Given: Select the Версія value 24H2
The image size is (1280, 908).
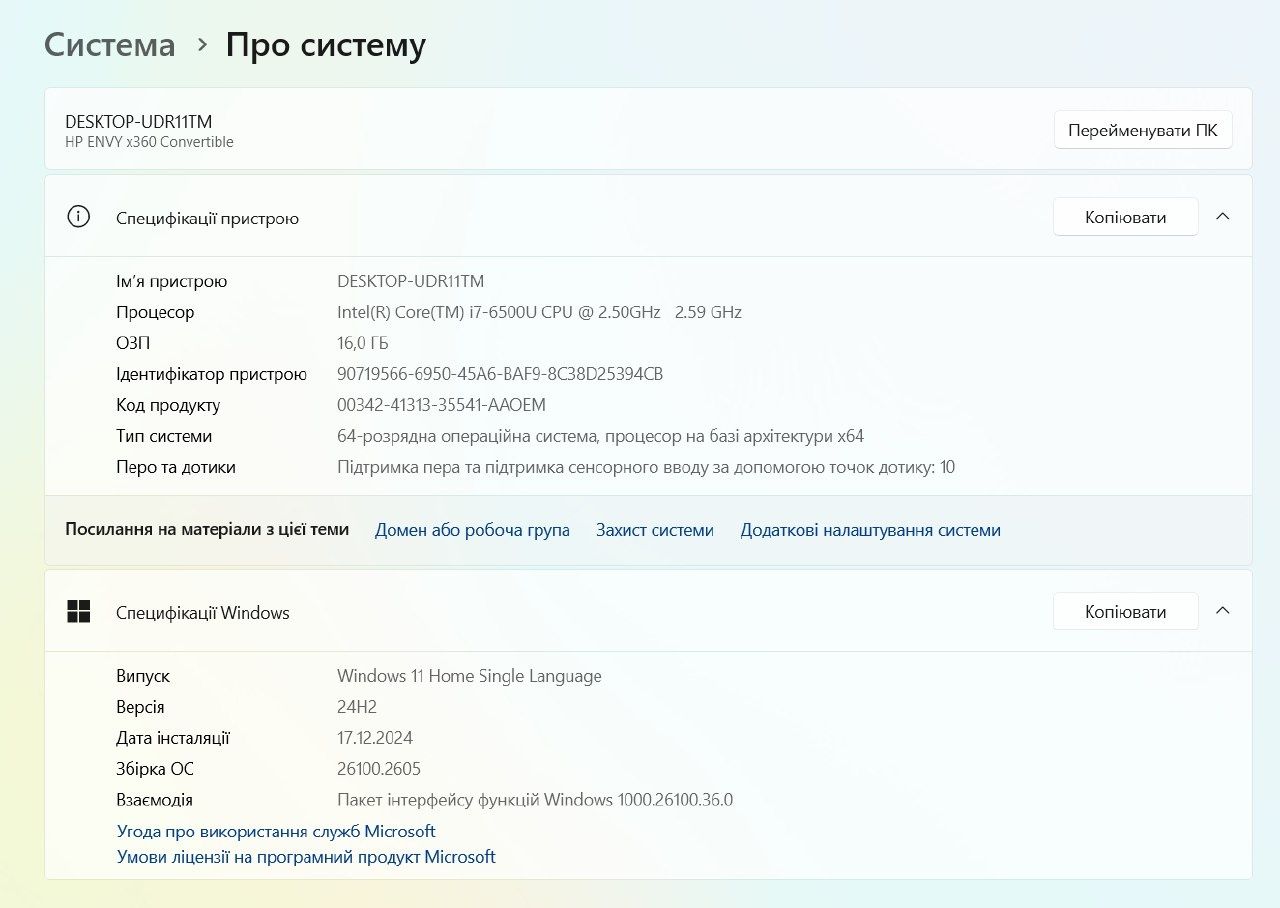Looking at the screenshot, I should click(357, 707).
